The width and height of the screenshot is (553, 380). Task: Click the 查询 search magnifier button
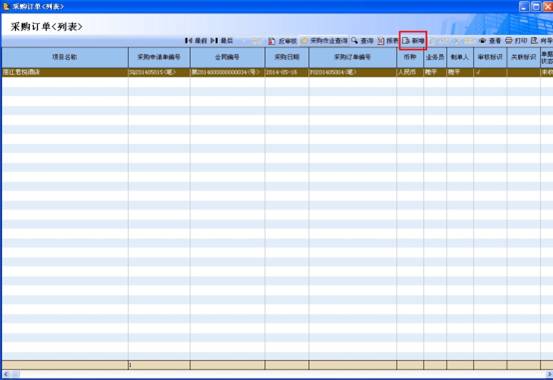[x=362, y=41]
